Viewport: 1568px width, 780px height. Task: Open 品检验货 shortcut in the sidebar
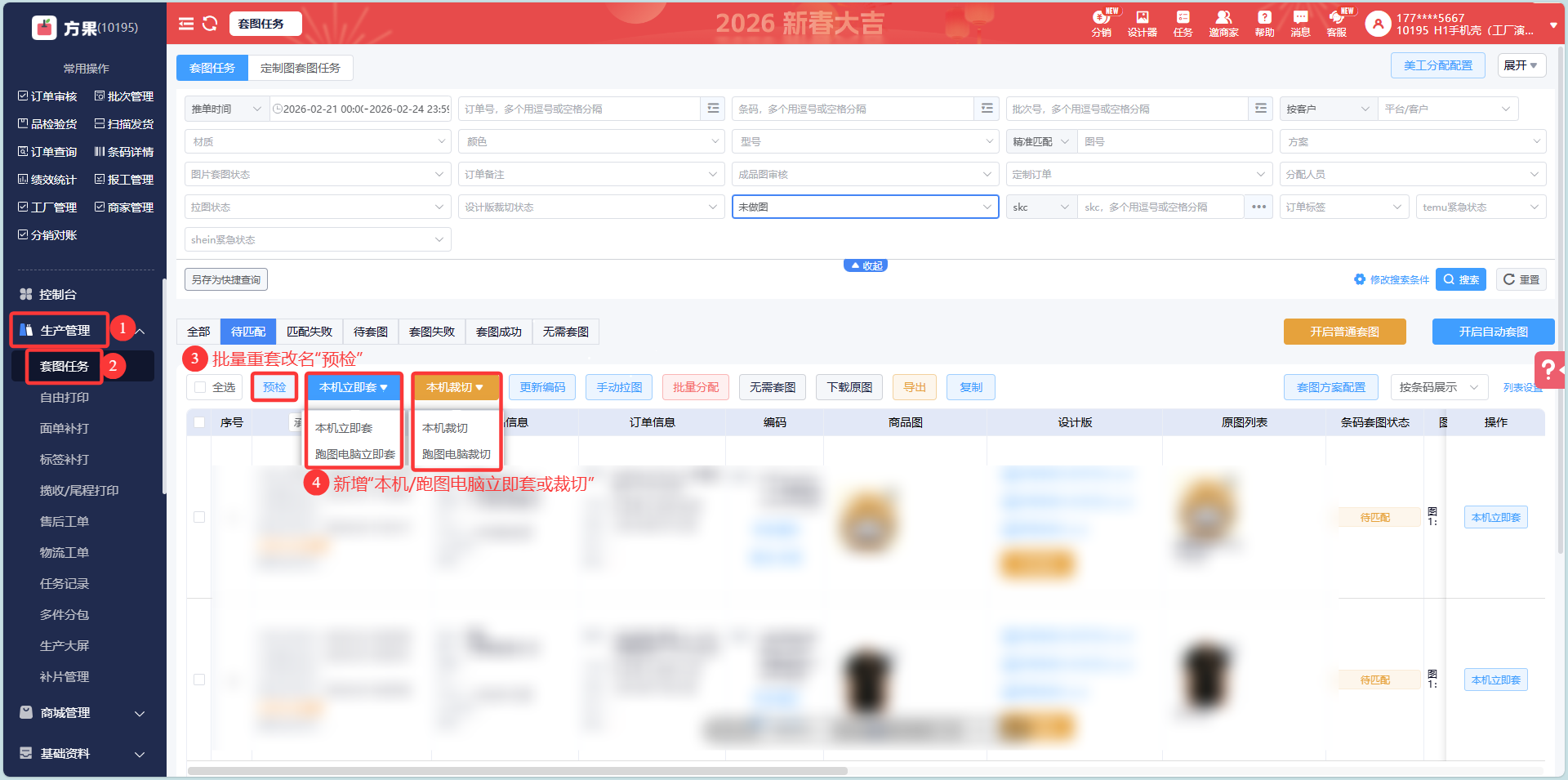(47, 124)
